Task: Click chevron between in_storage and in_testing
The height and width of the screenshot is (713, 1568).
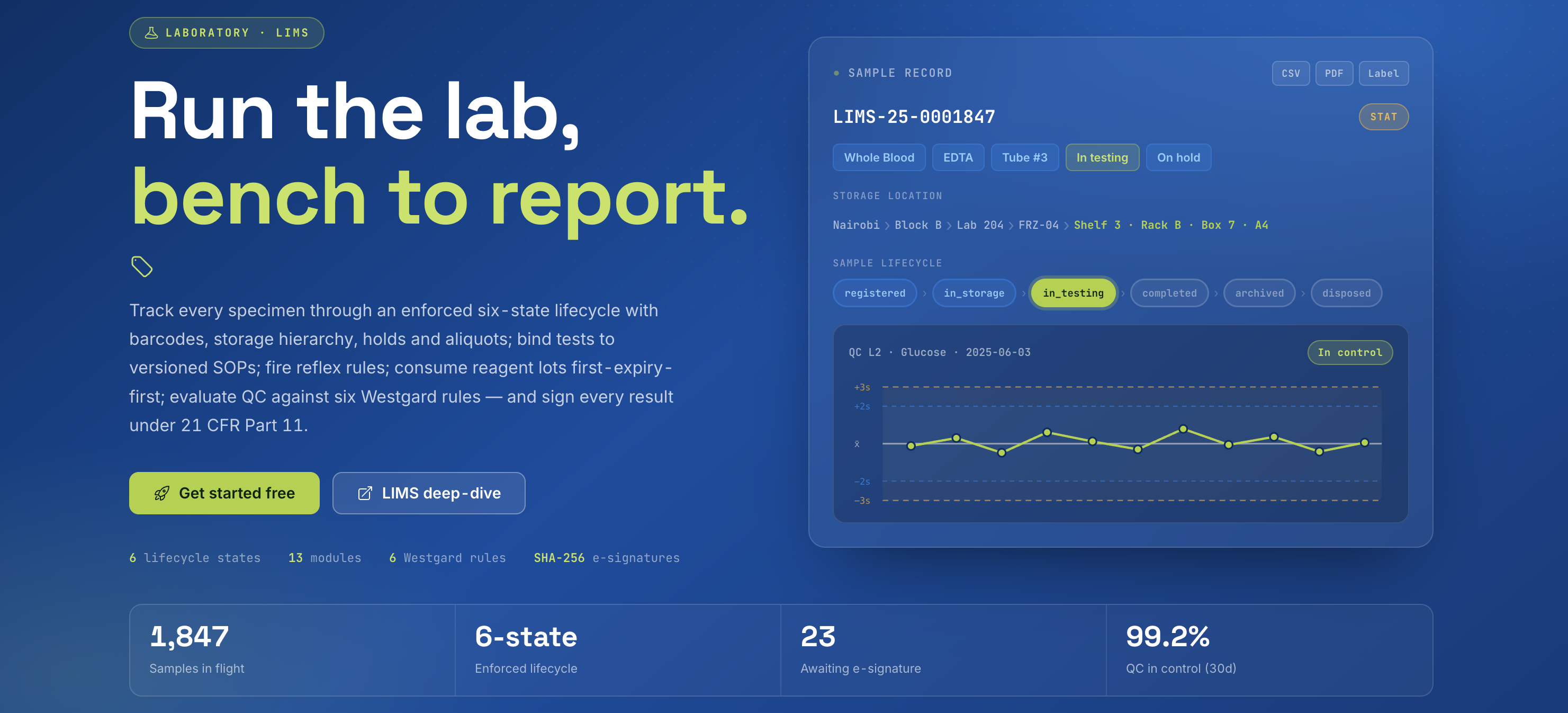Action: coord(1024,293)
